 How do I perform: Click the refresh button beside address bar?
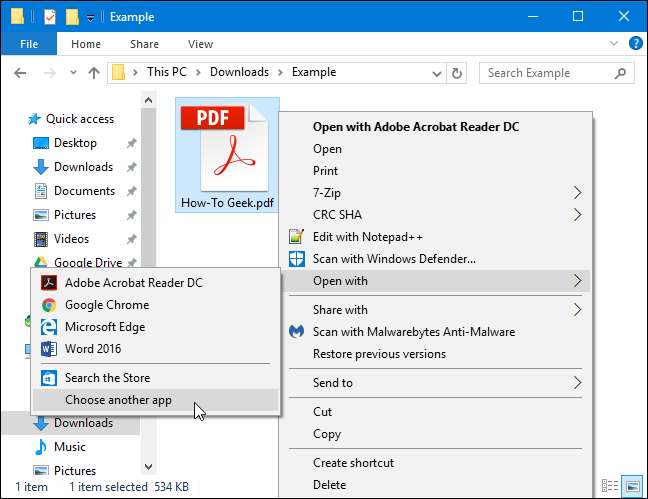[457, 73]
